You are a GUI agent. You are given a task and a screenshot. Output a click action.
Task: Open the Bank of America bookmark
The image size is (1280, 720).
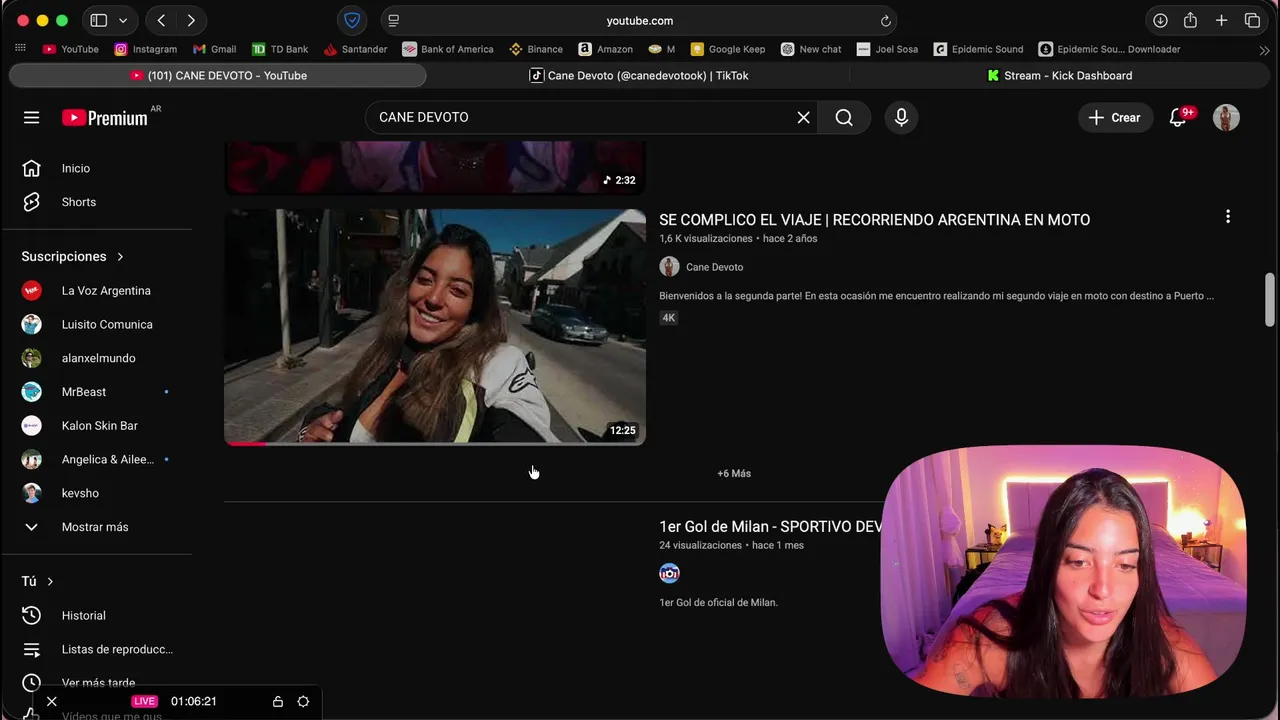448,49
